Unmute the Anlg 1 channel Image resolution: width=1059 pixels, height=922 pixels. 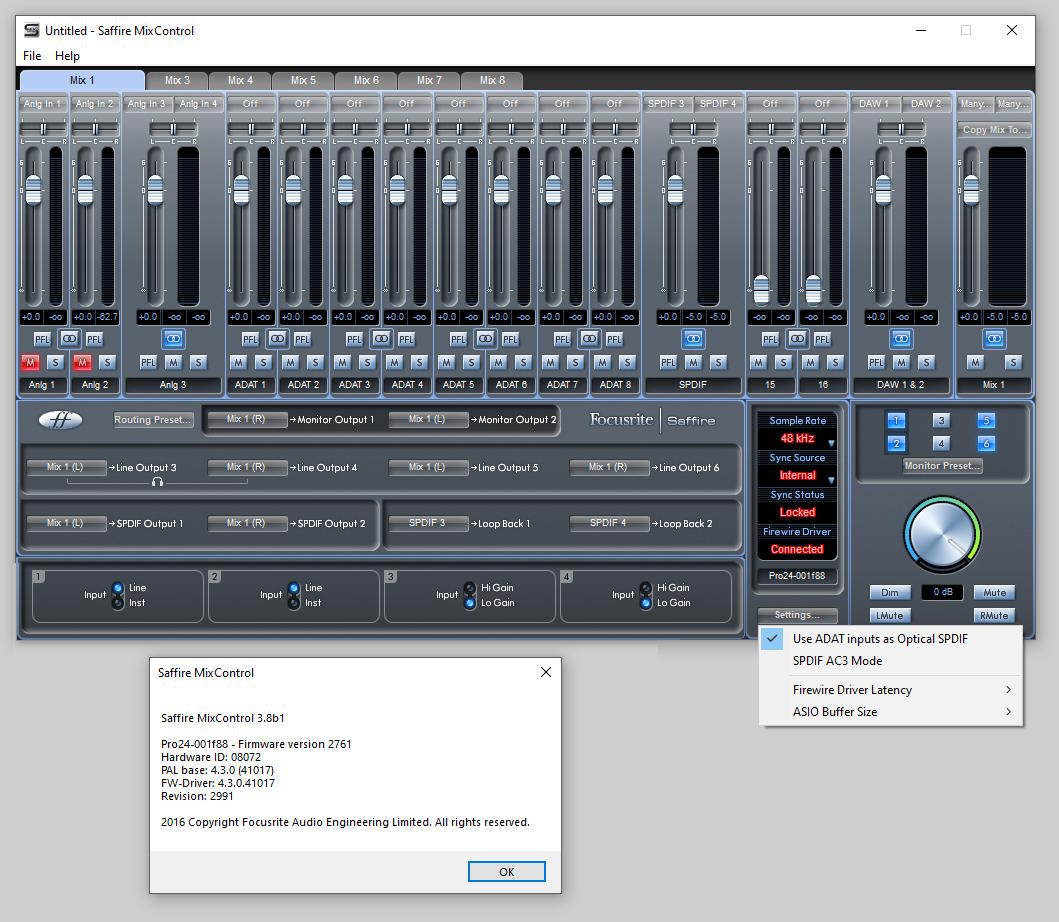(32, 362)
